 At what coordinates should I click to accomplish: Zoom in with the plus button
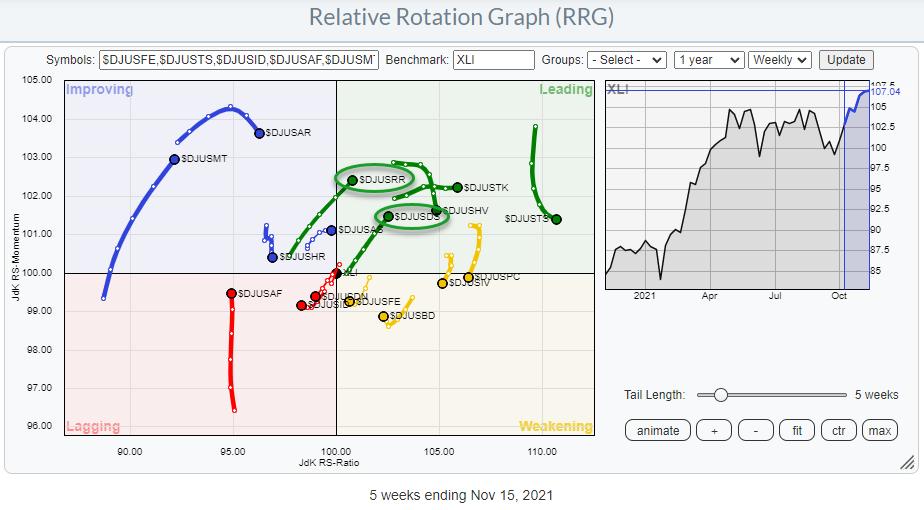(x=714, y=431)
